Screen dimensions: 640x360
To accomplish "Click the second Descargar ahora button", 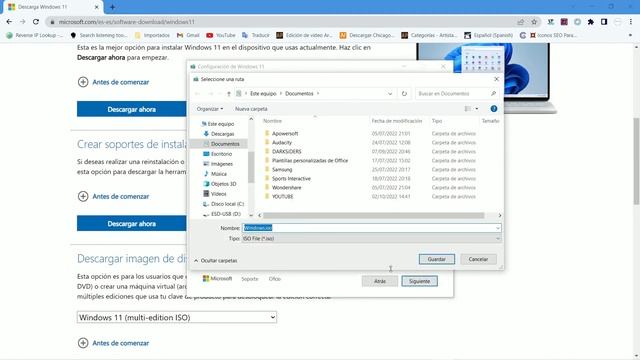I will point(131,224).
